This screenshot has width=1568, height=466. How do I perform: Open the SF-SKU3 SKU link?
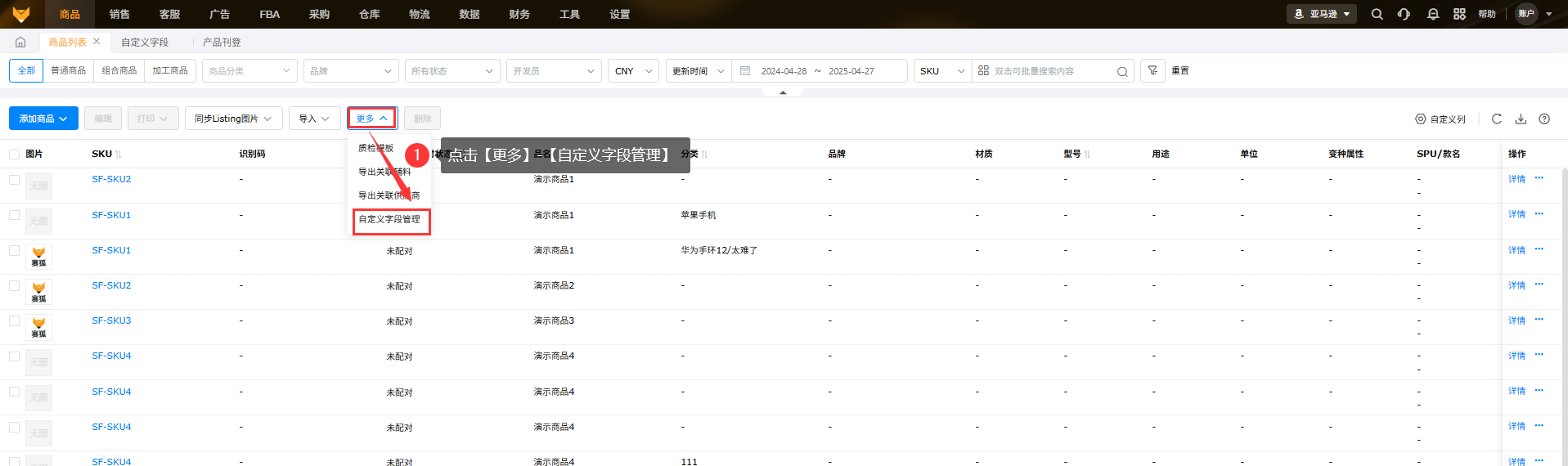click(x=111, y=320)
